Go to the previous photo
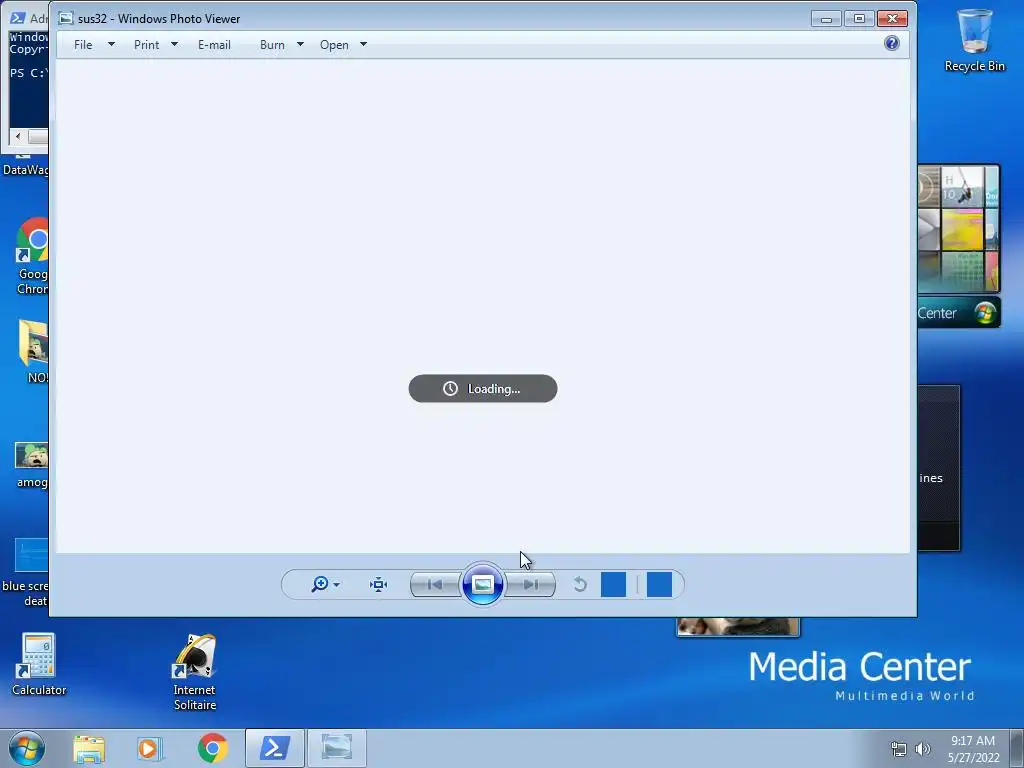1024x768 pixels. (x=435, y=584)
